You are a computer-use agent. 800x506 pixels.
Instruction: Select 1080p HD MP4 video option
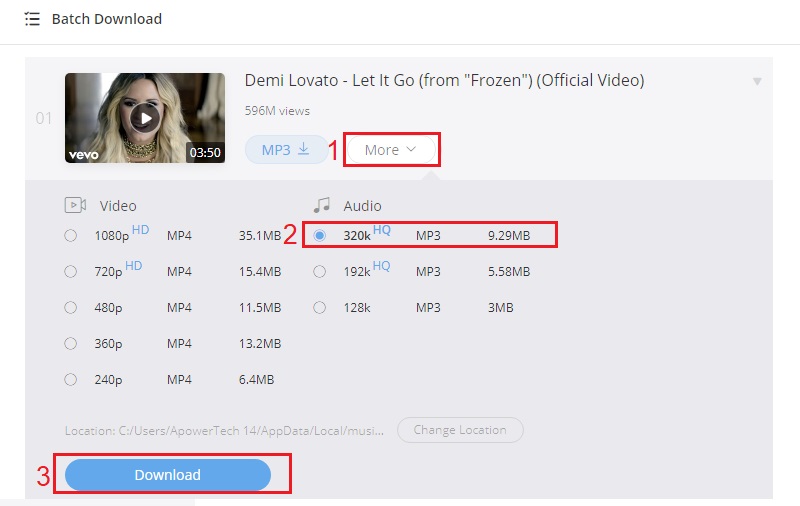(70, 236)
